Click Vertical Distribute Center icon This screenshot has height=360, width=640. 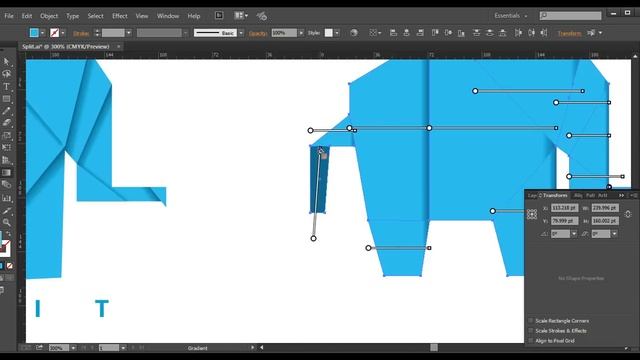[x=490, y=33]
